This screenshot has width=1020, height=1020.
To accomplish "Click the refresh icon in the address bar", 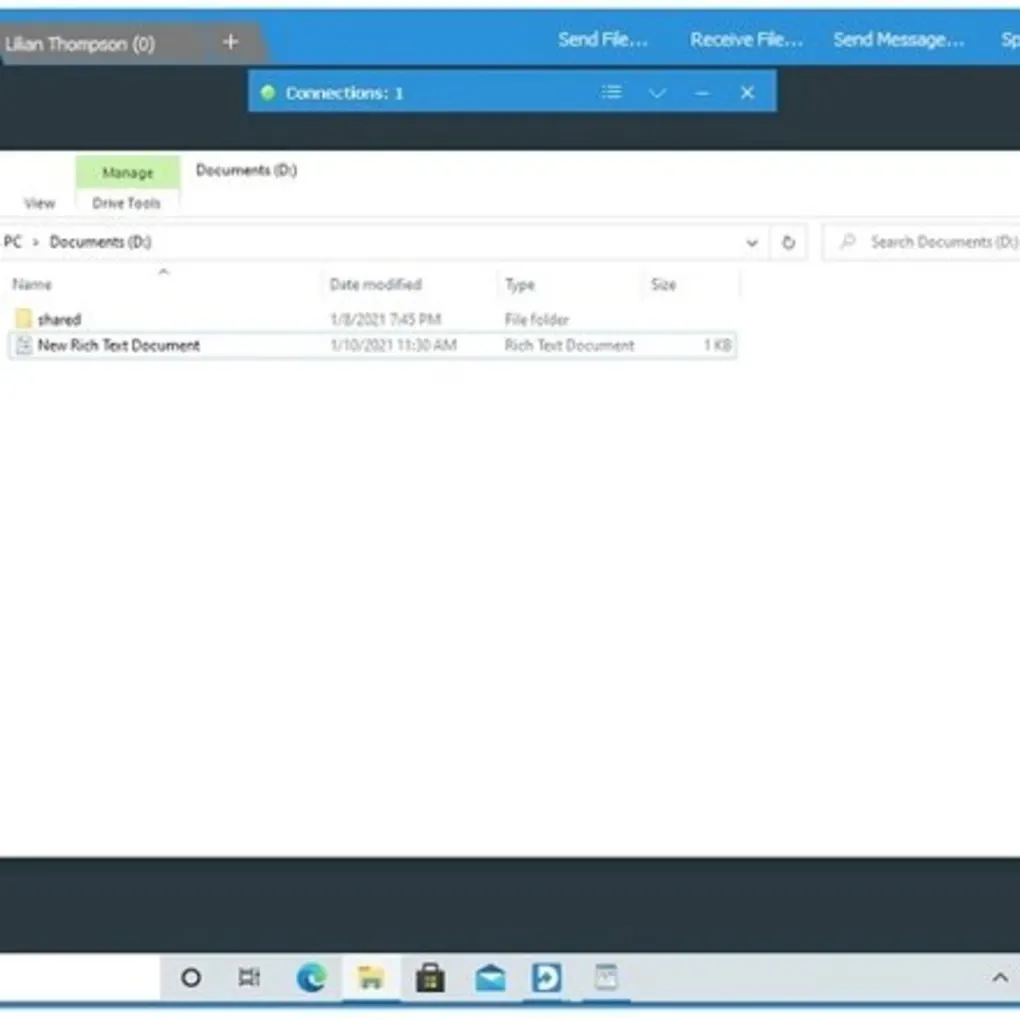I will [x=787, y=241].
